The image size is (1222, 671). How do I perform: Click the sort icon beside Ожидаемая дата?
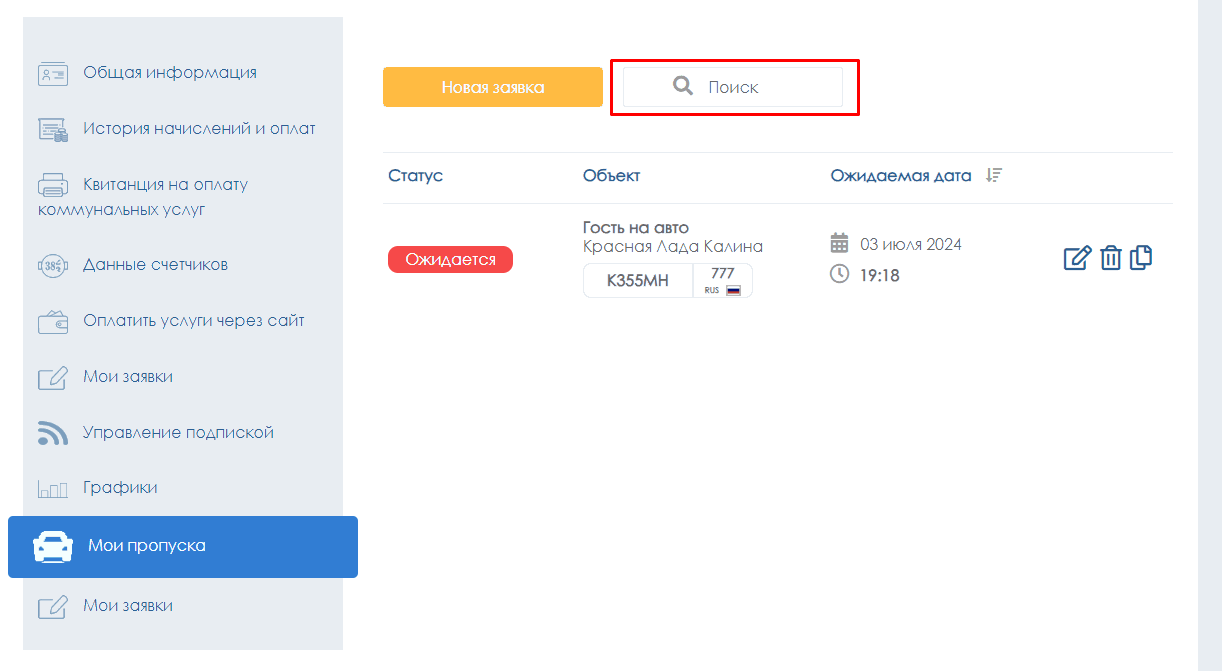click(x=993, y=175)
